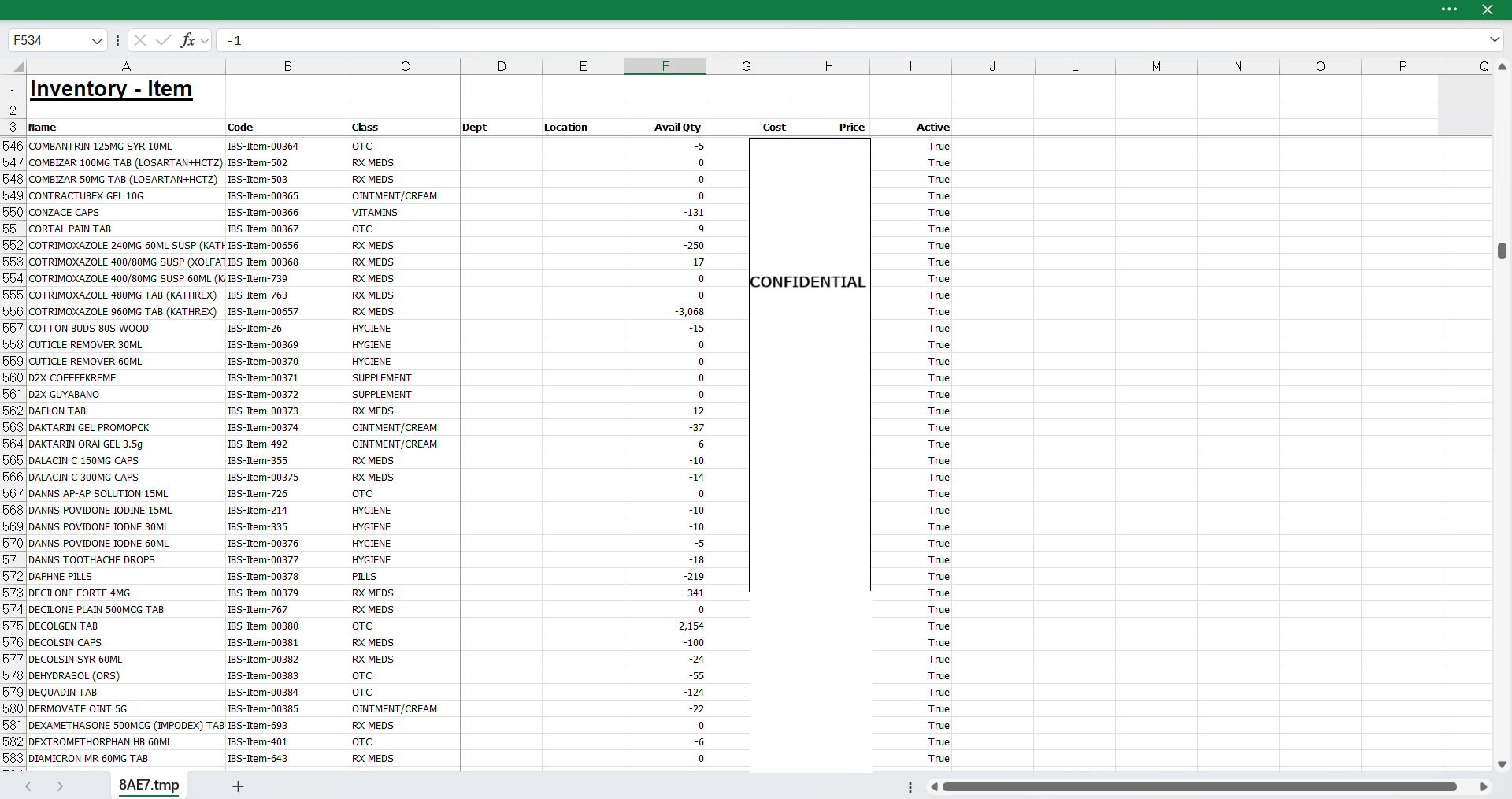Click the formula bar containing -1
This screenshot has width=1512, height=799.
point(850,40)
